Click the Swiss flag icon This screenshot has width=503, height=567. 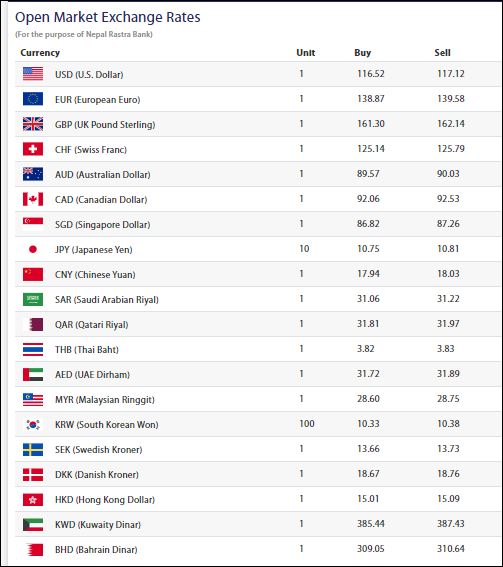(33, 149)
